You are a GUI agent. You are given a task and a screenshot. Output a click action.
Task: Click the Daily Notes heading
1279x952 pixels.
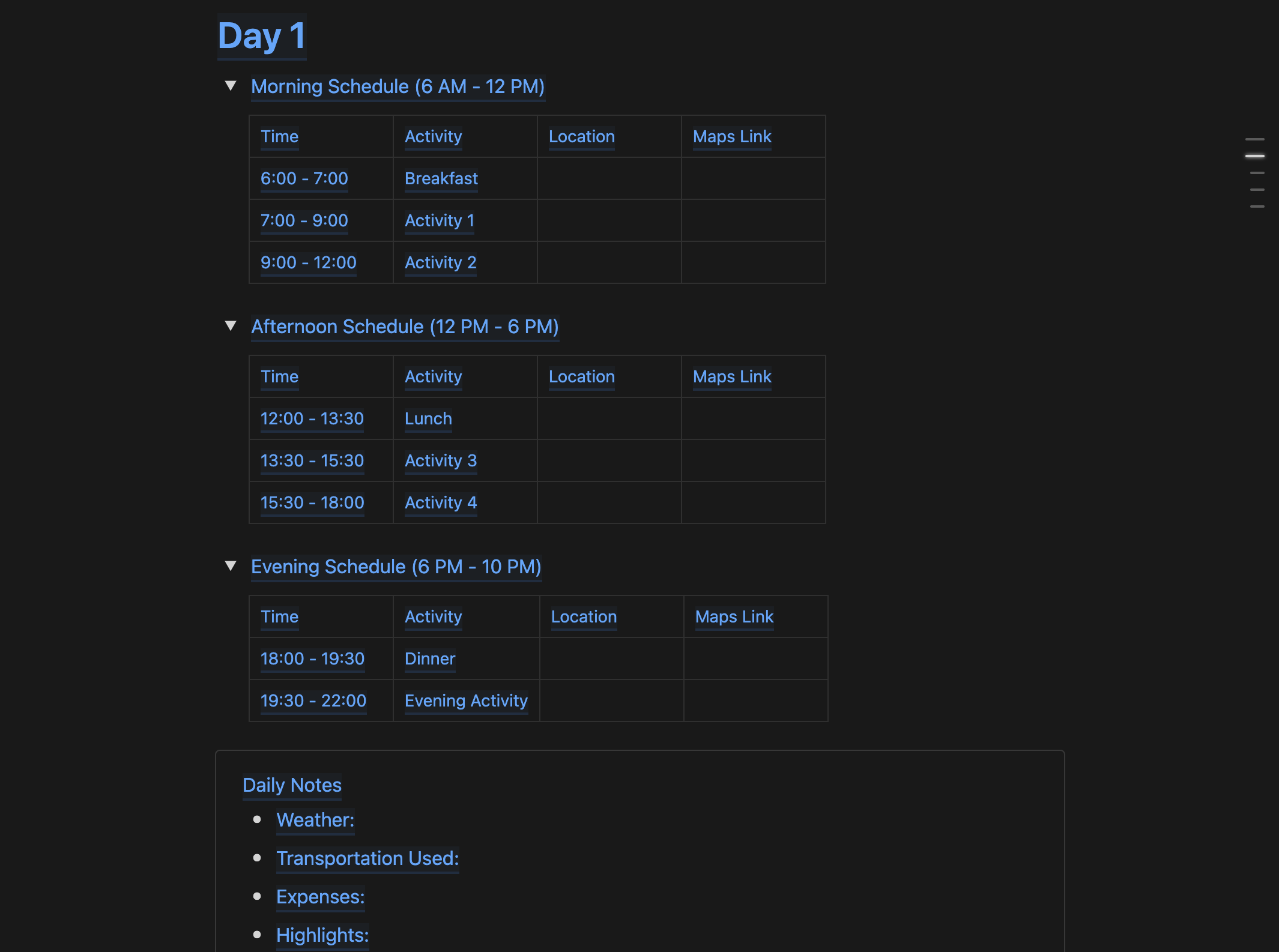coord(292,785)
